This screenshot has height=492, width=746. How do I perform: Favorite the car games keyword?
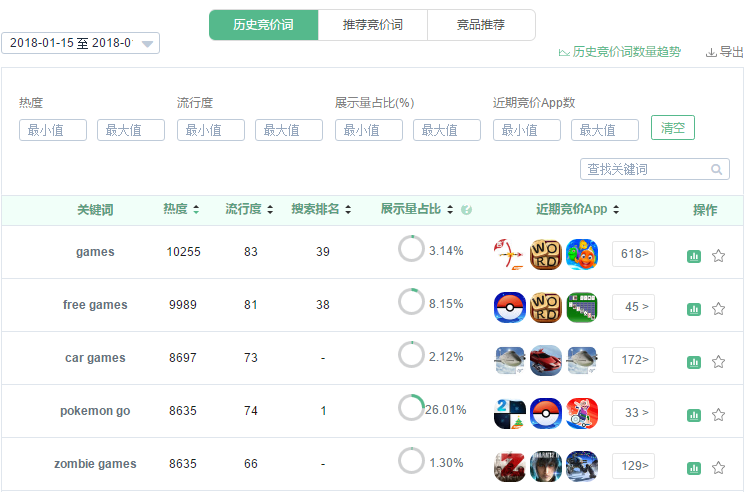coord(718,362)
